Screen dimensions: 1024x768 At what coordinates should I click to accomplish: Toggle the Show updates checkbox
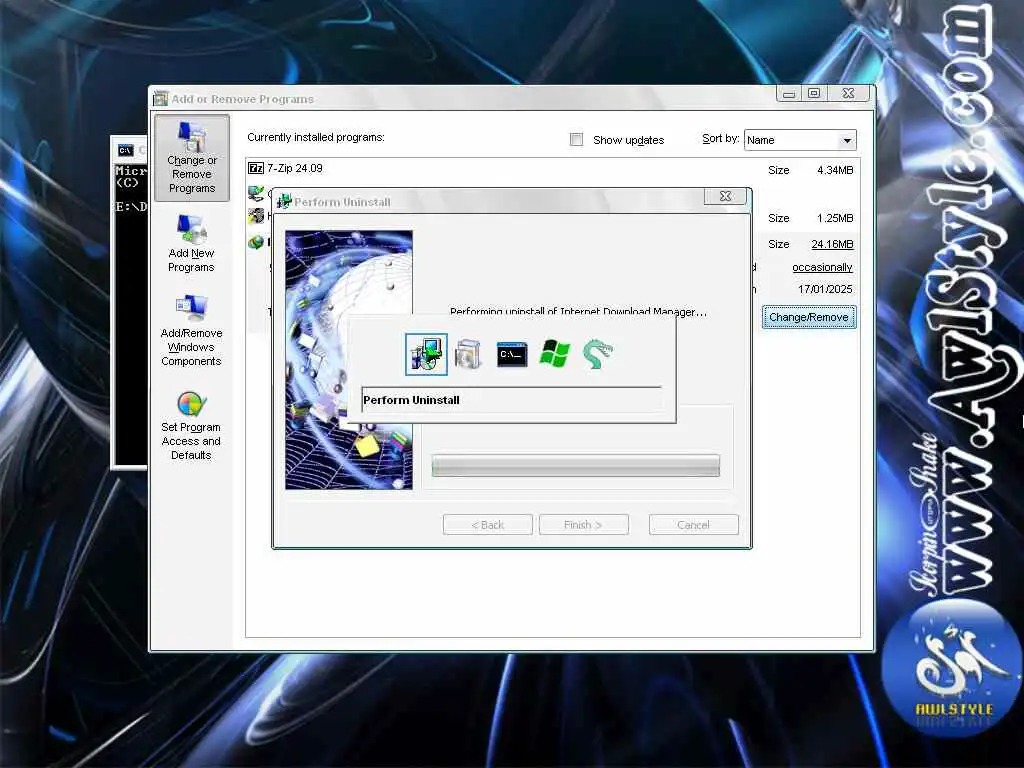(576, 139)
